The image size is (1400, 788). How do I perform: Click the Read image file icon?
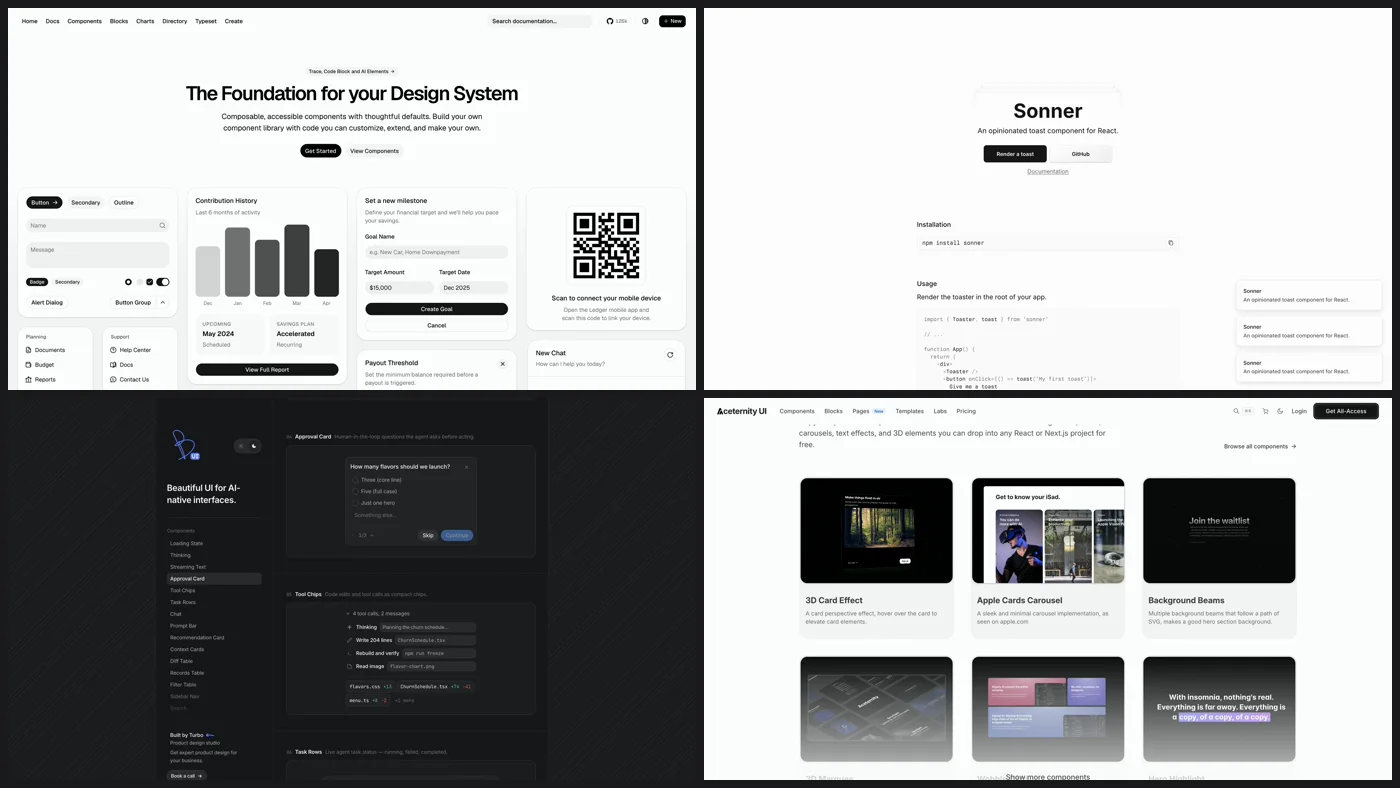coord(349,666)
